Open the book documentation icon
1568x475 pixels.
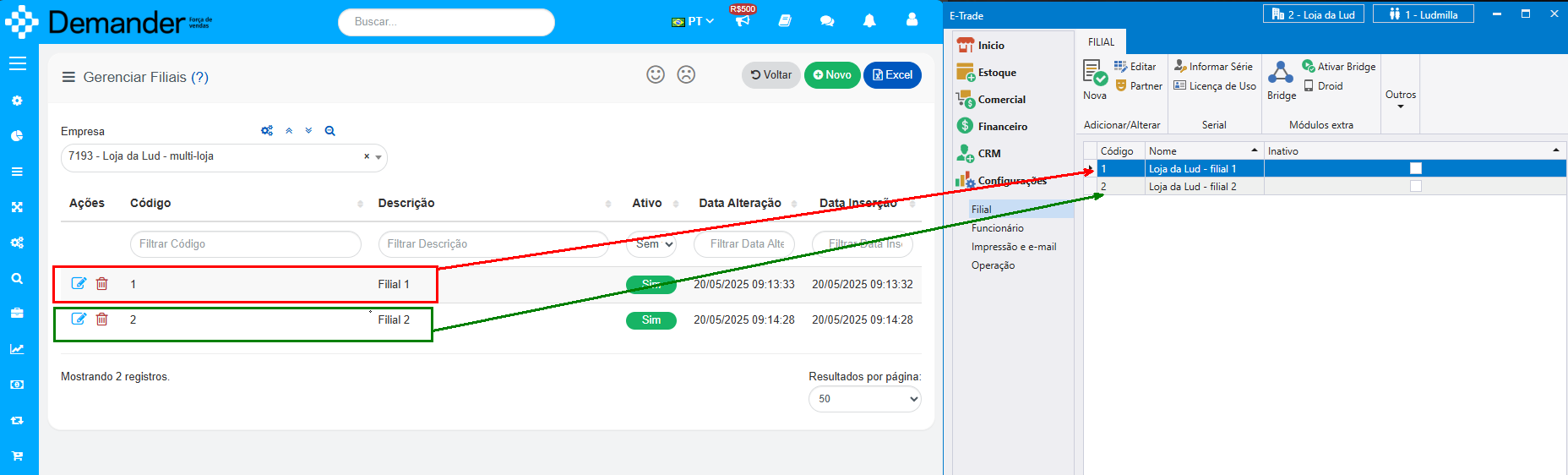pos(785,20)
